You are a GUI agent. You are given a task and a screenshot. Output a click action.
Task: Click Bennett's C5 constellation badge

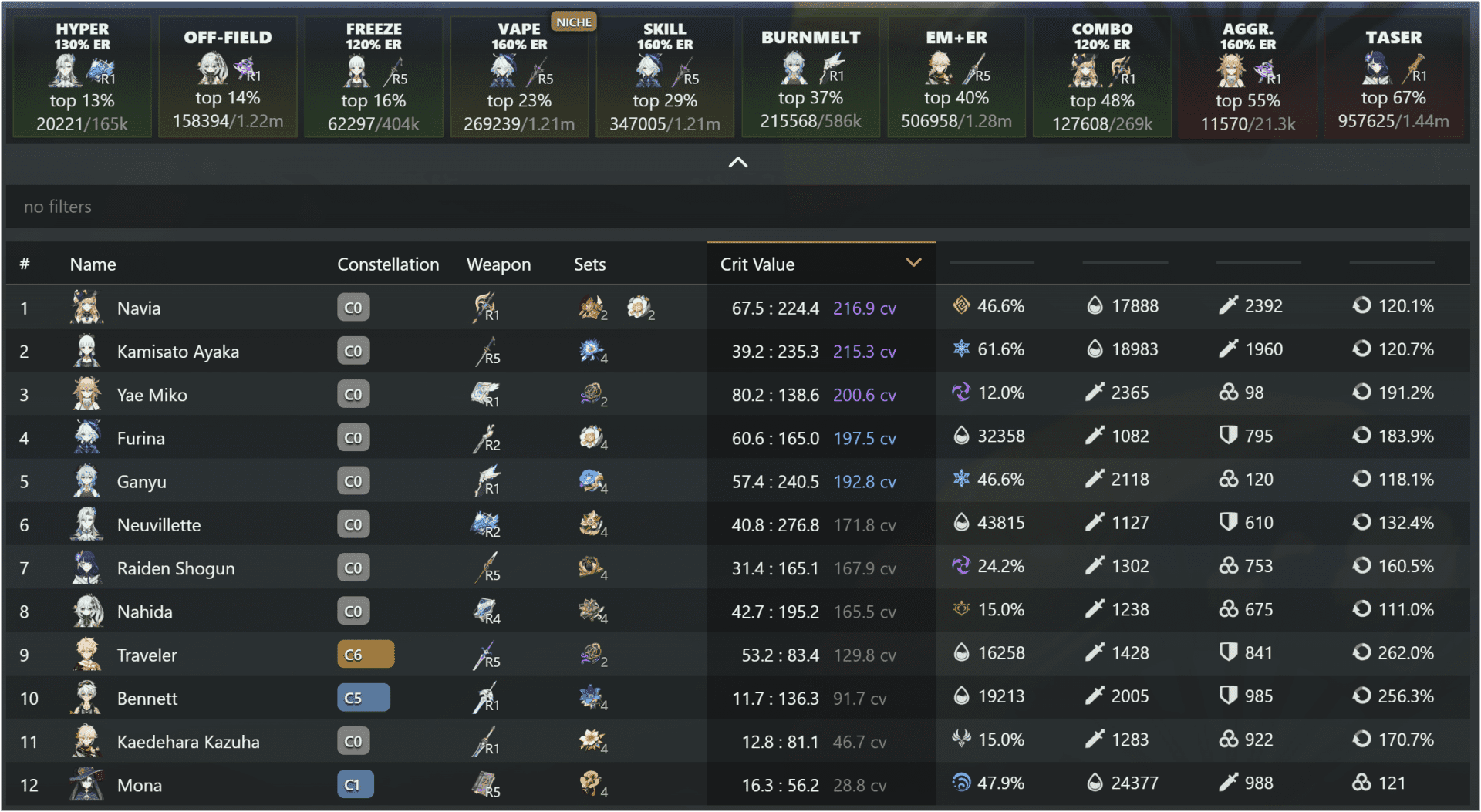click(363, 698)
